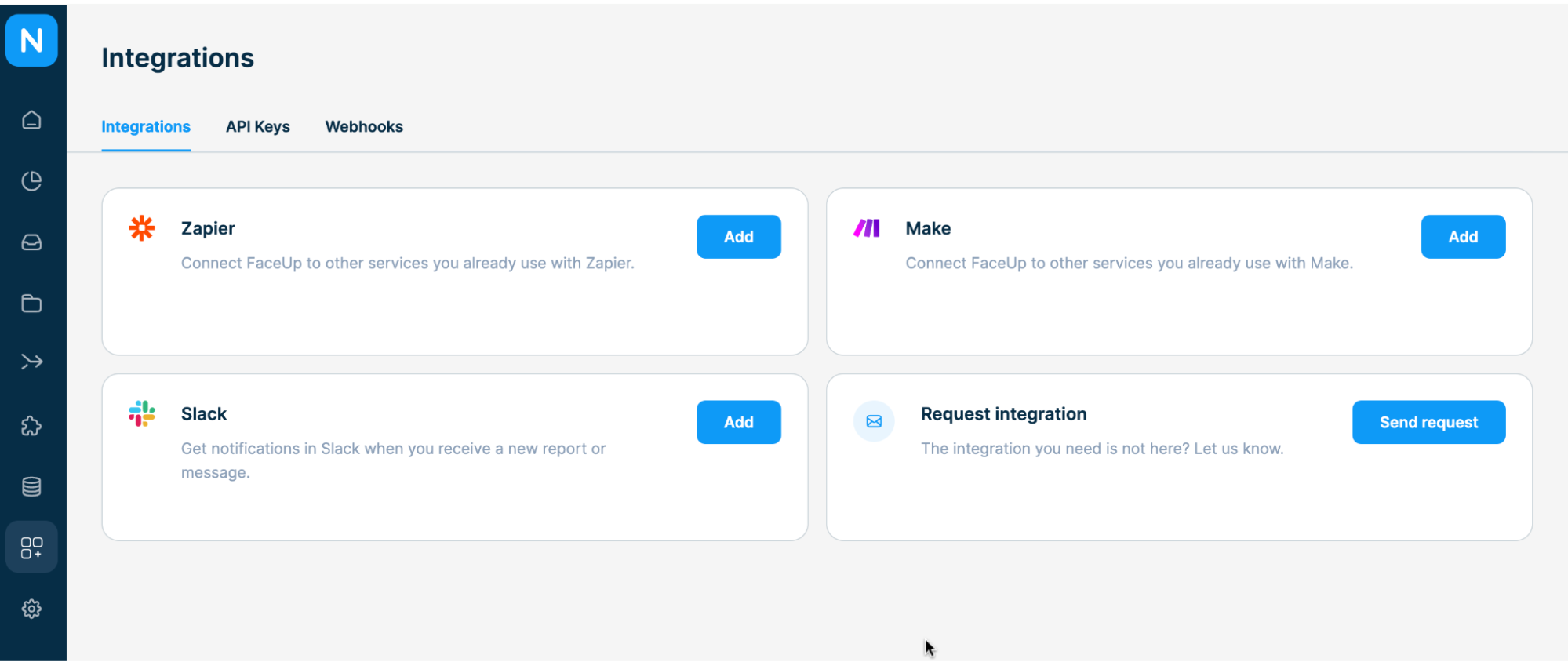
Task: Open the puzzle piece sidebar icon
Action: (x=31, y=426)
